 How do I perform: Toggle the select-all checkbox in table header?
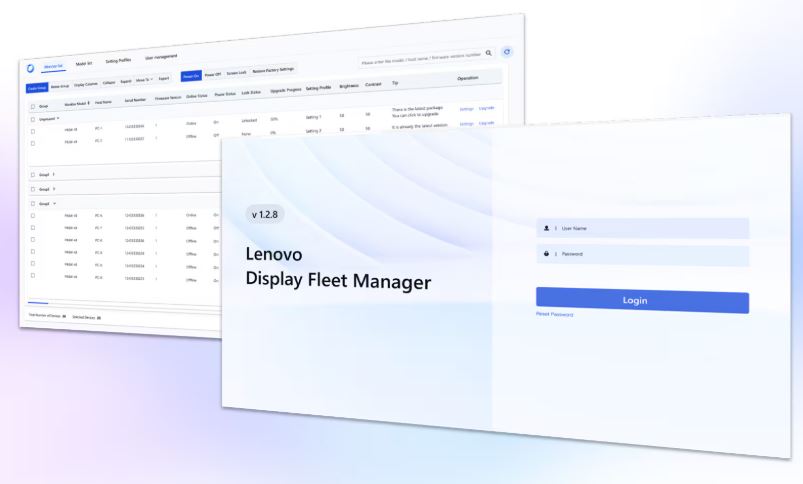point(32,106)
